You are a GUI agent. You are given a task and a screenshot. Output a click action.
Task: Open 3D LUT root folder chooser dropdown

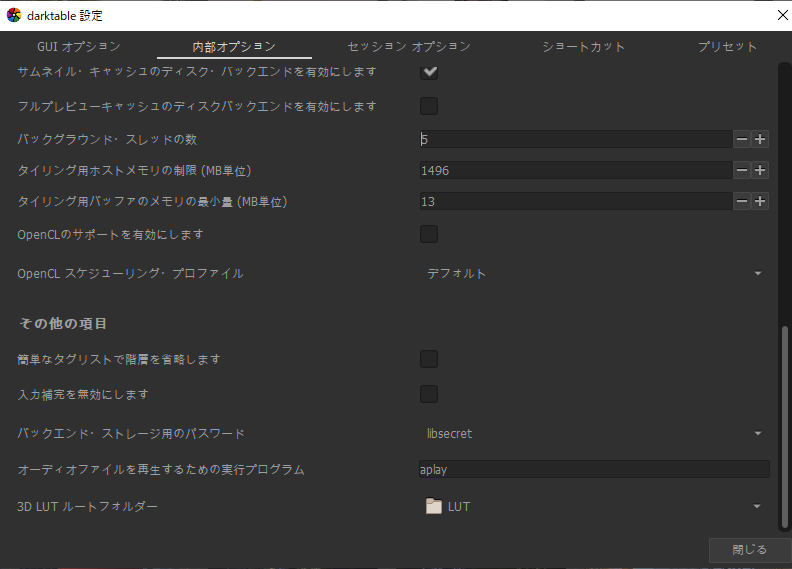click(594, 506)
